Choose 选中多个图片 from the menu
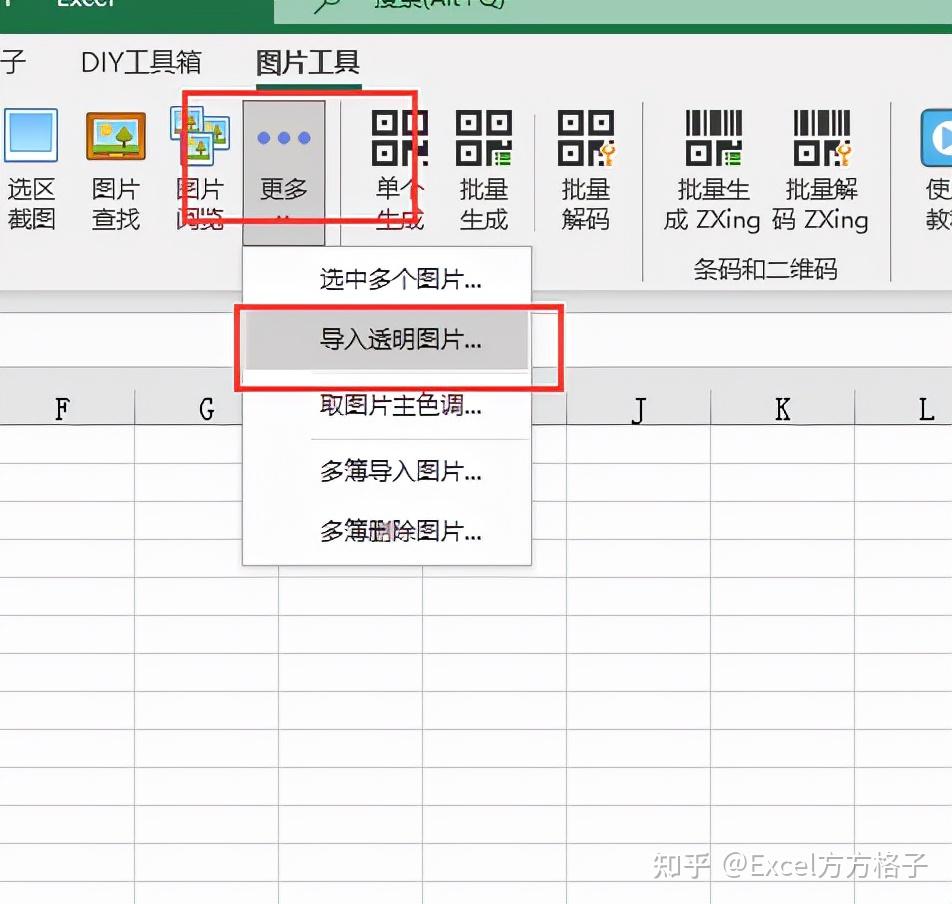Image resolution: width=952 pixels, height=904 pixels. pyautogui.click(x=398, y=280)
